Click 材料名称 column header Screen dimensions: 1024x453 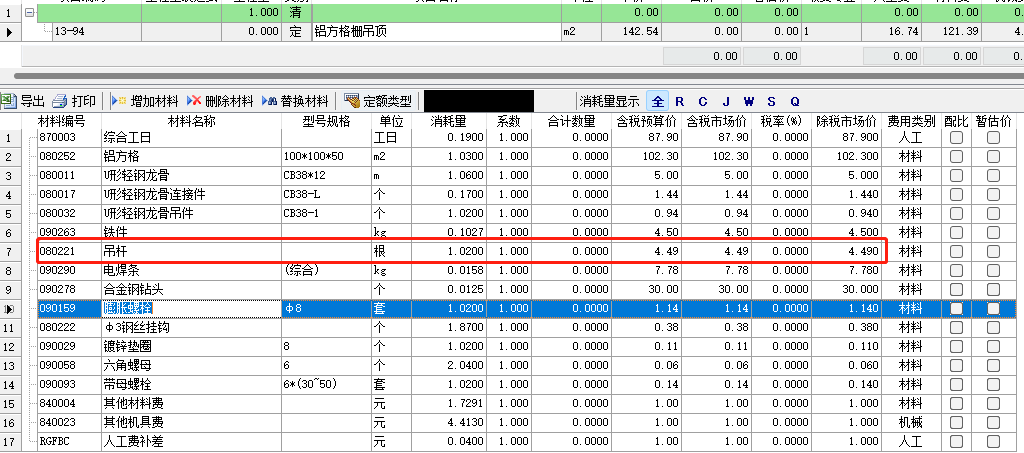(x=192, y=121)
